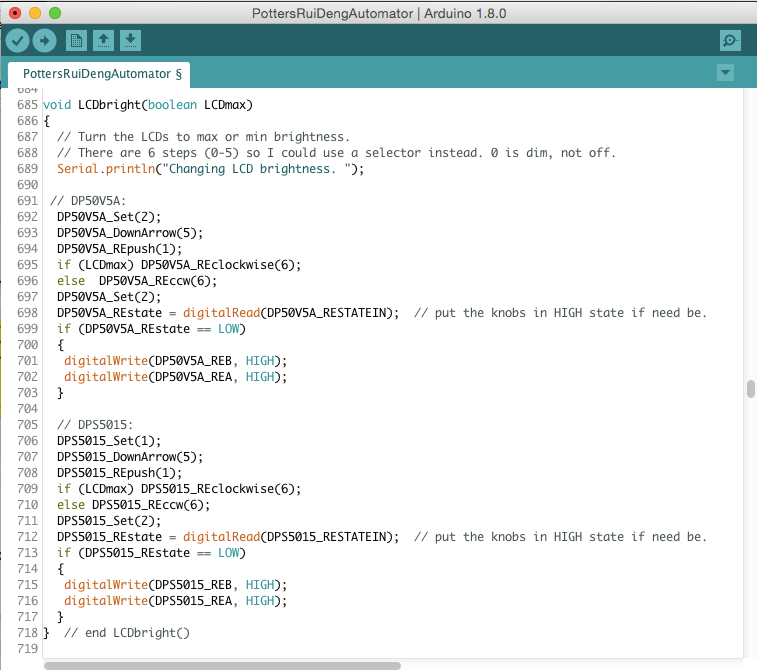The height and width of the screenshot is (670, 757).
Task: Open the Serial Monitor magnifier icon
Action: tap(730, 41)
